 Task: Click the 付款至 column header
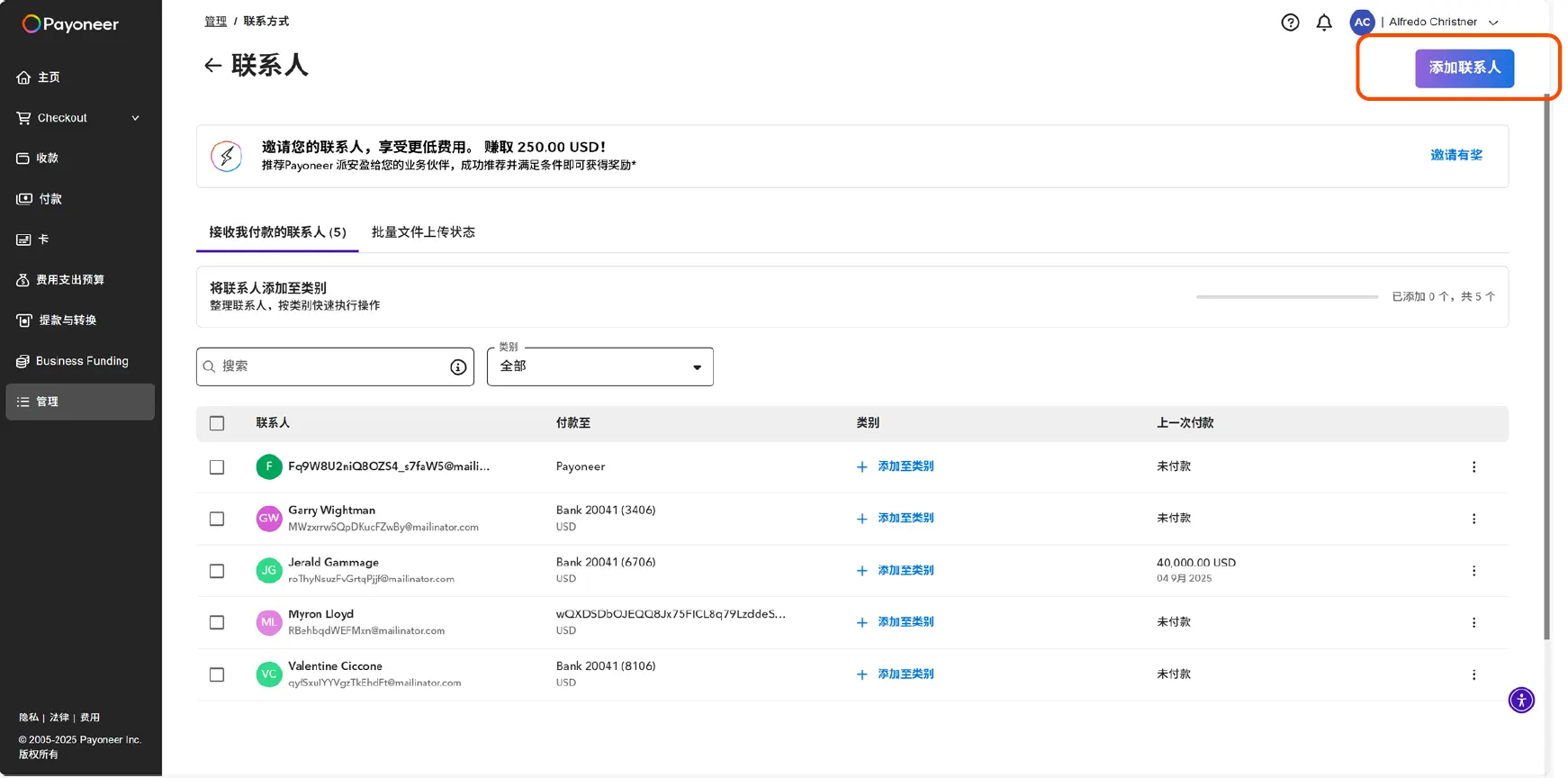[x=573, y=423]
